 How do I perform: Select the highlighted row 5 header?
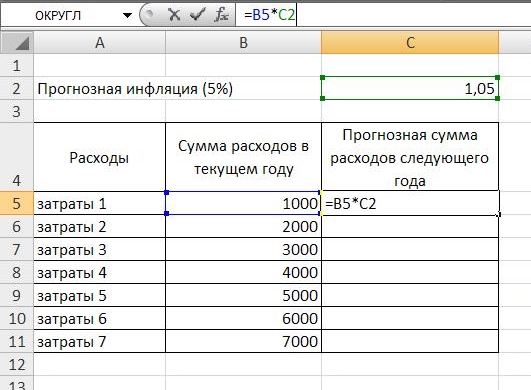[17, 203]
